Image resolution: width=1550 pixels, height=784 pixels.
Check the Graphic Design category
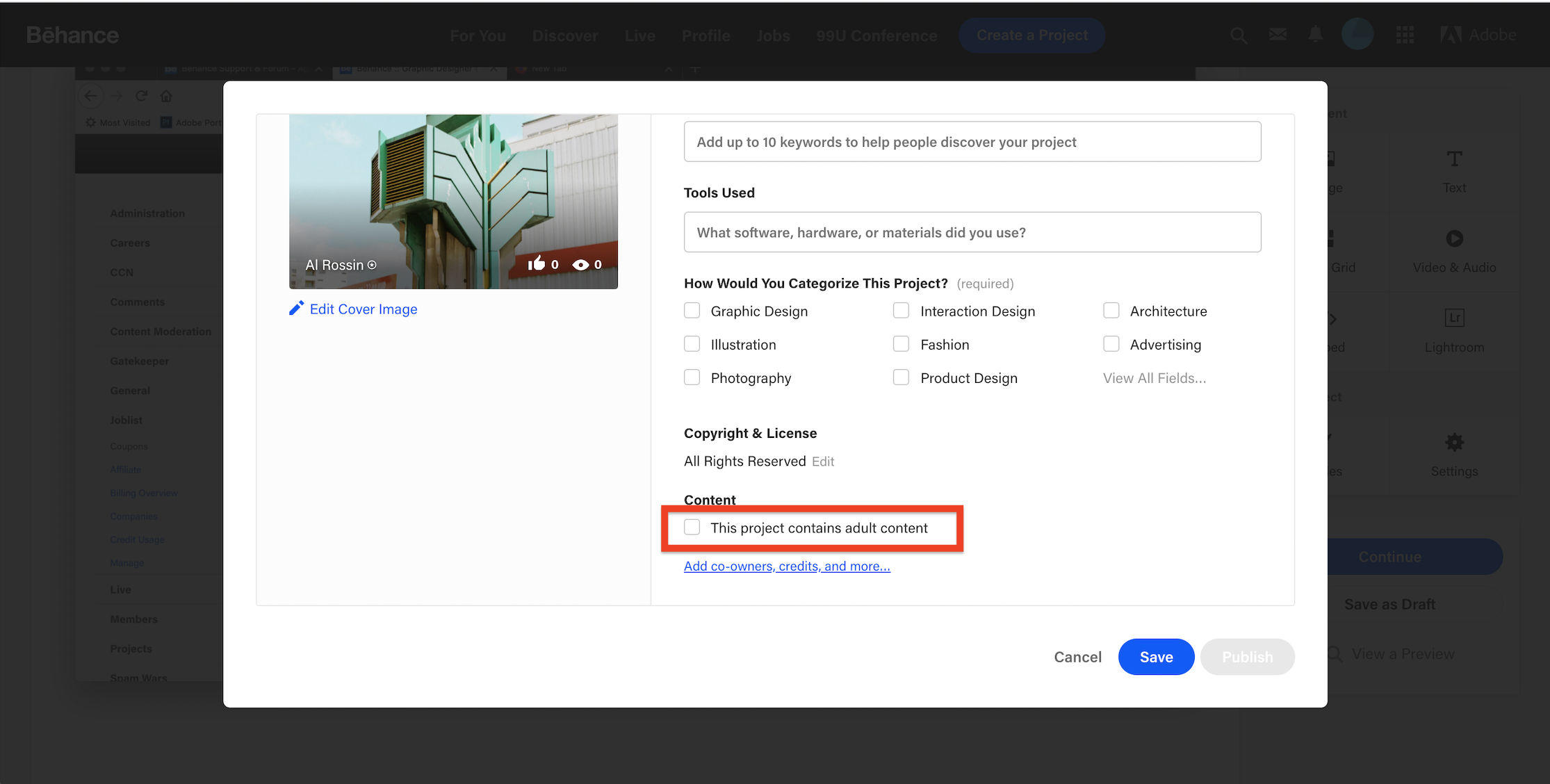coord(692,311)
